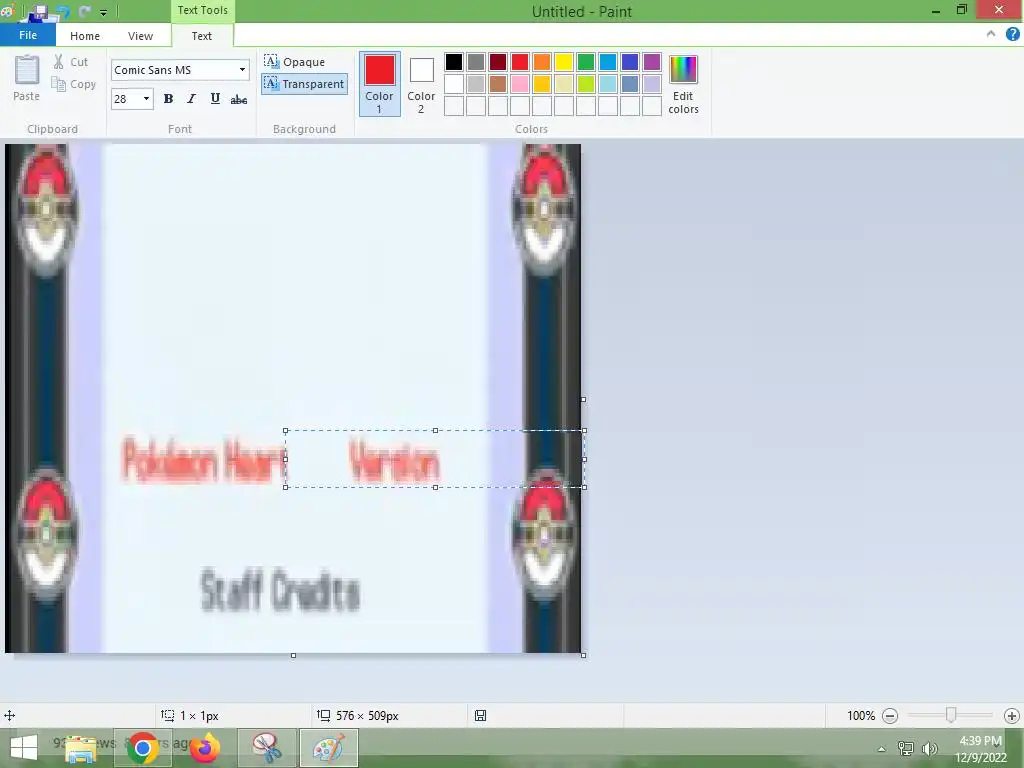Screen dimensions: 1024x768
Task: Open Paint Help icon
Action: click(x=1012, y=34)
